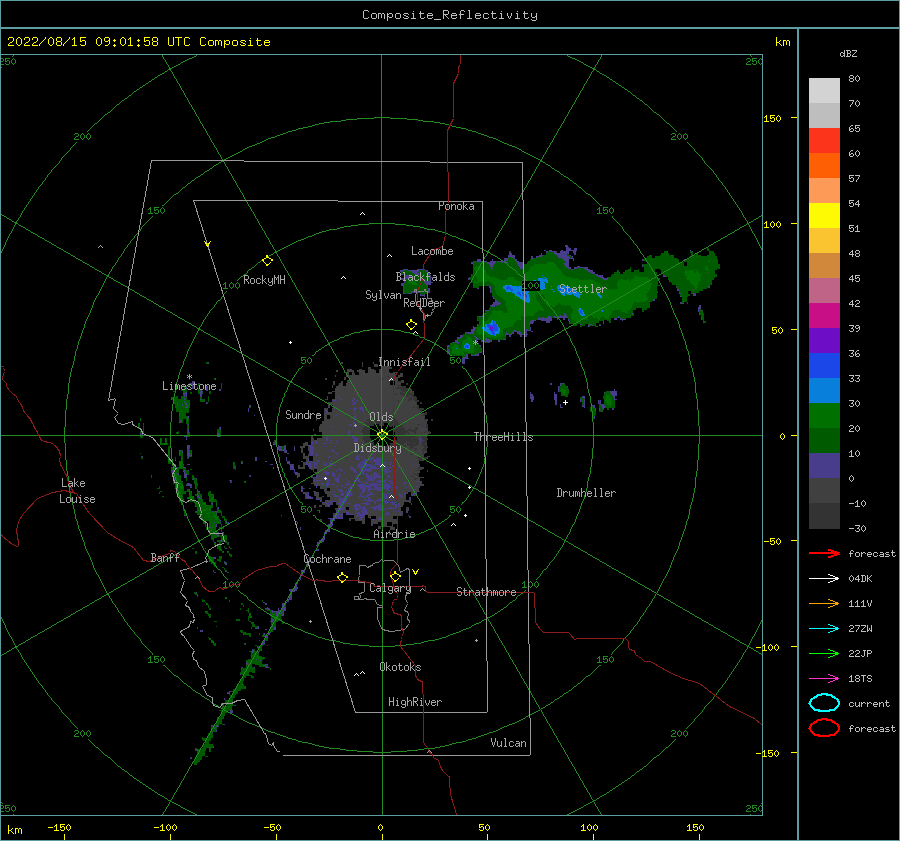Click the Composite_Reflectivity title text
Image resolution: width=900 pixels, height=841 pixels.
450,15
